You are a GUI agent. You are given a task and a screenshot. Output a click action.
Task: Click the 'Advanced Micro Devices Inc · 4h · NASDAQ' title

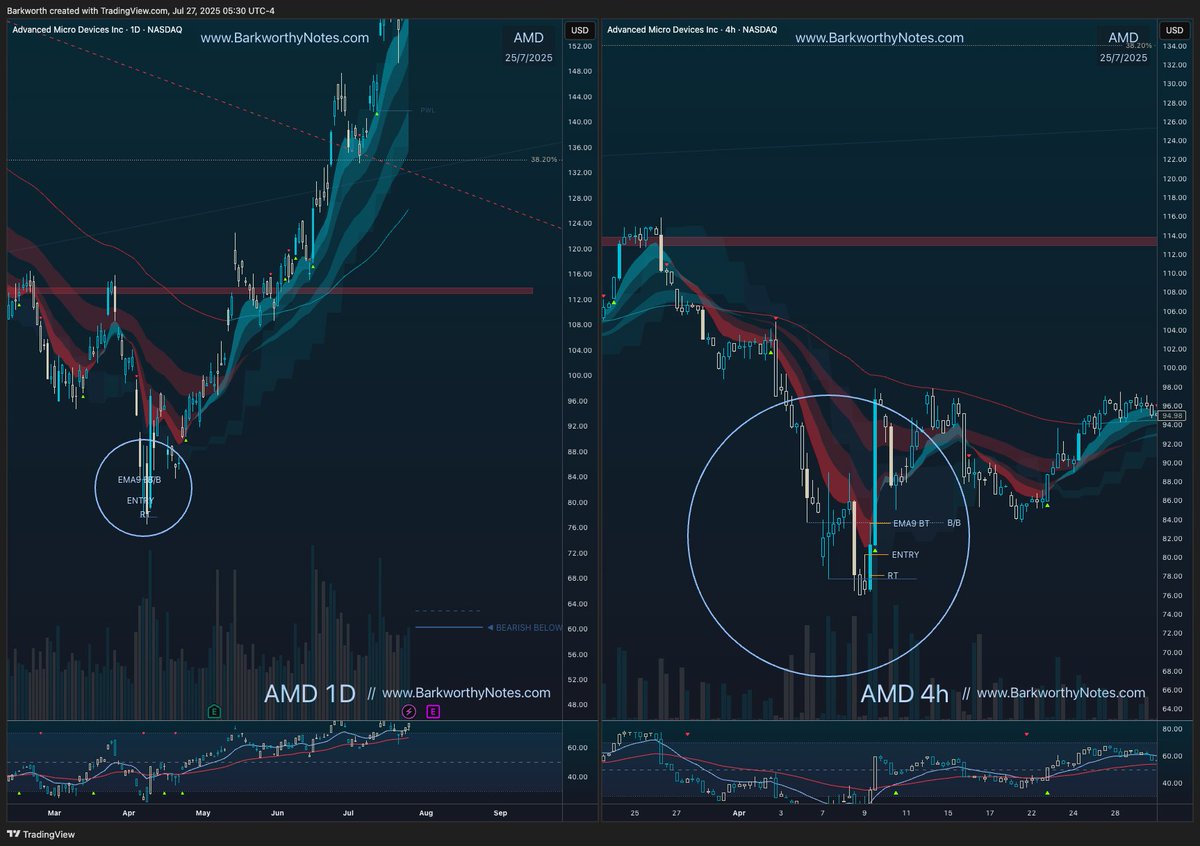tap(692, 30)
